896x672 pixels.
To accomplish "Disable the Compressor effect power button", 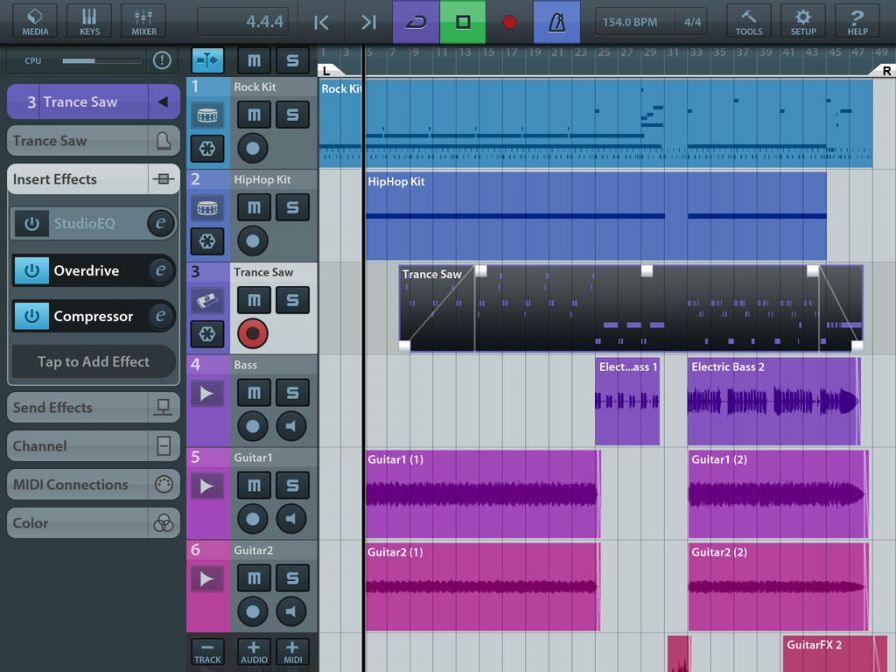I will pyautogui.click(x=32, y=316).
